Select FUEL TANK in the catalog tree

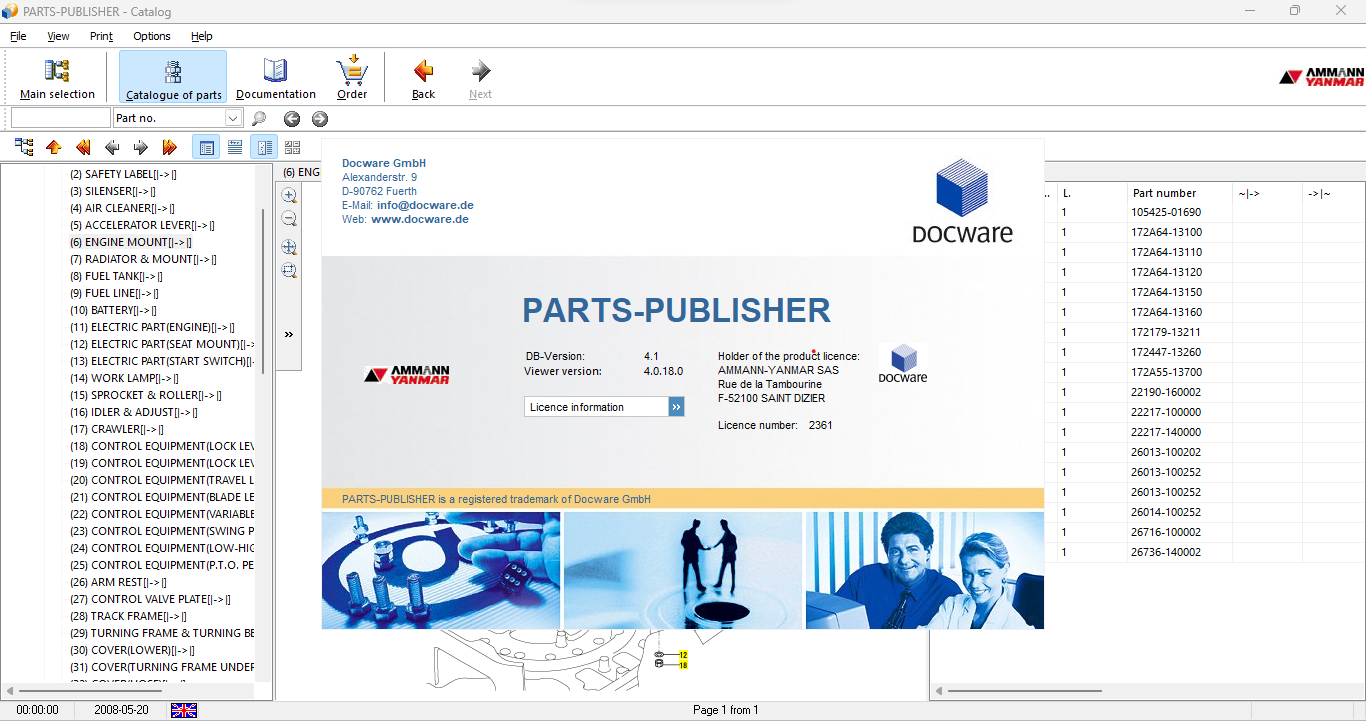[116, 276]
